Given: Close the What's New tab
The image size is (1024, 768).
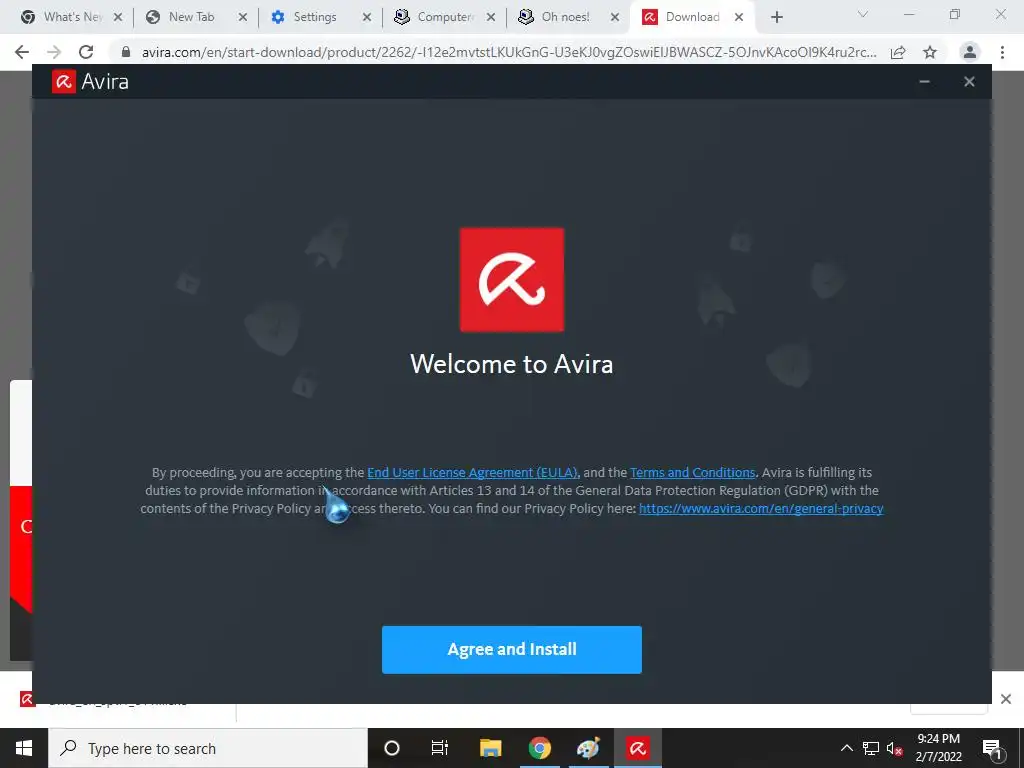Looking at the screenshot, I should [118, 18].
